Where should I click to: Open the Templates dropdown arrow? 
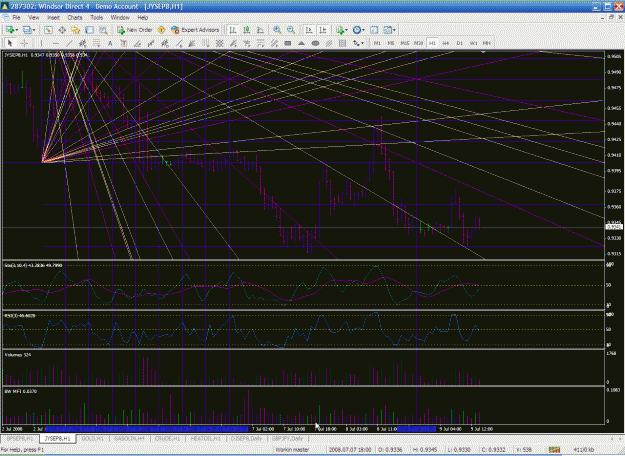point(394,30)
